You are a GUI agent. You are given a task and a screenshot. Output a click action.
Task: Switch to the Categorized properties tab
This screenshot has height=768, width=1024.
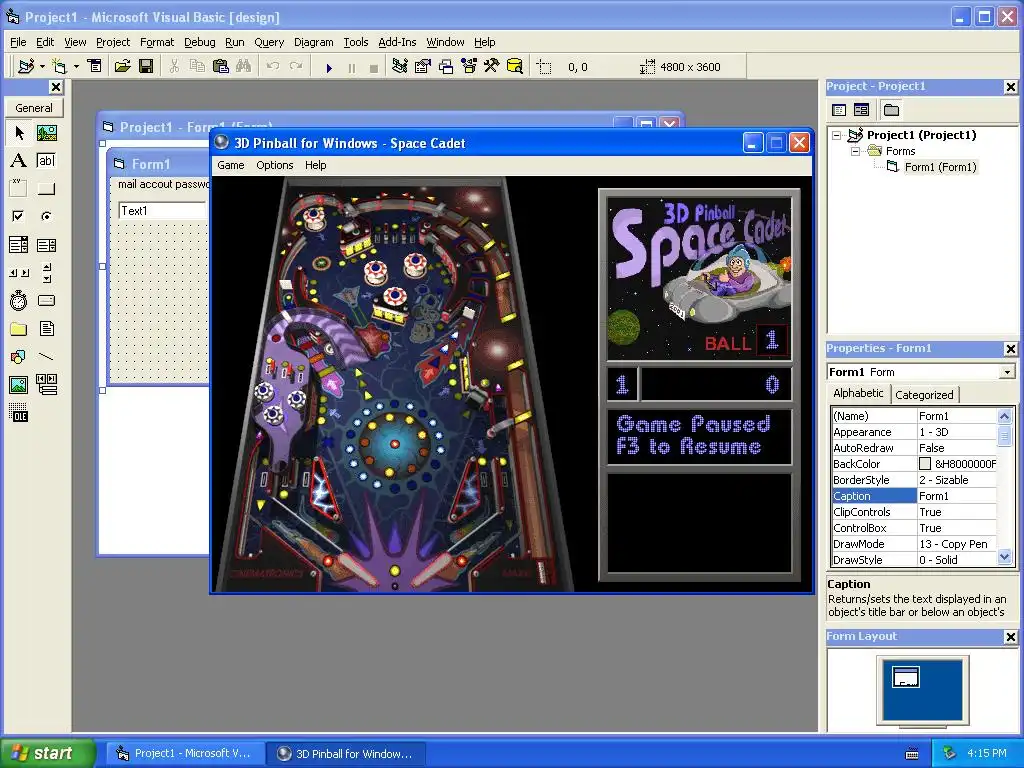[x=924, y=394]
